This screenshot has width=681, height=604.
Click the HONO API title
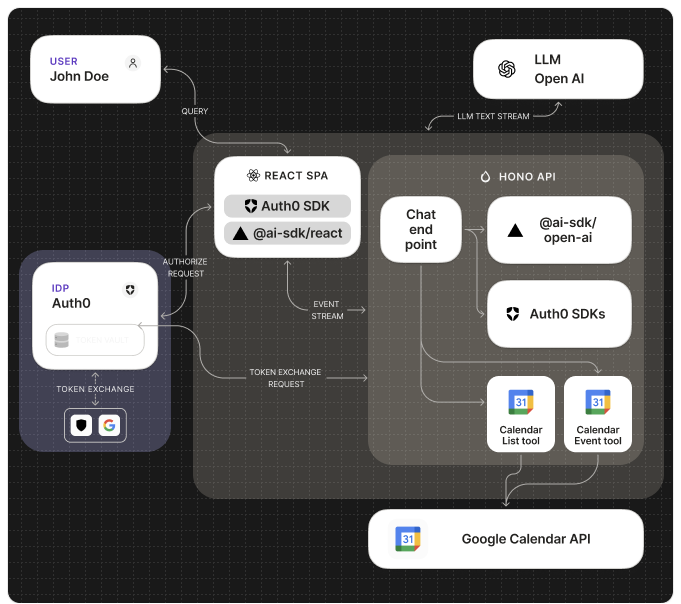527,177
